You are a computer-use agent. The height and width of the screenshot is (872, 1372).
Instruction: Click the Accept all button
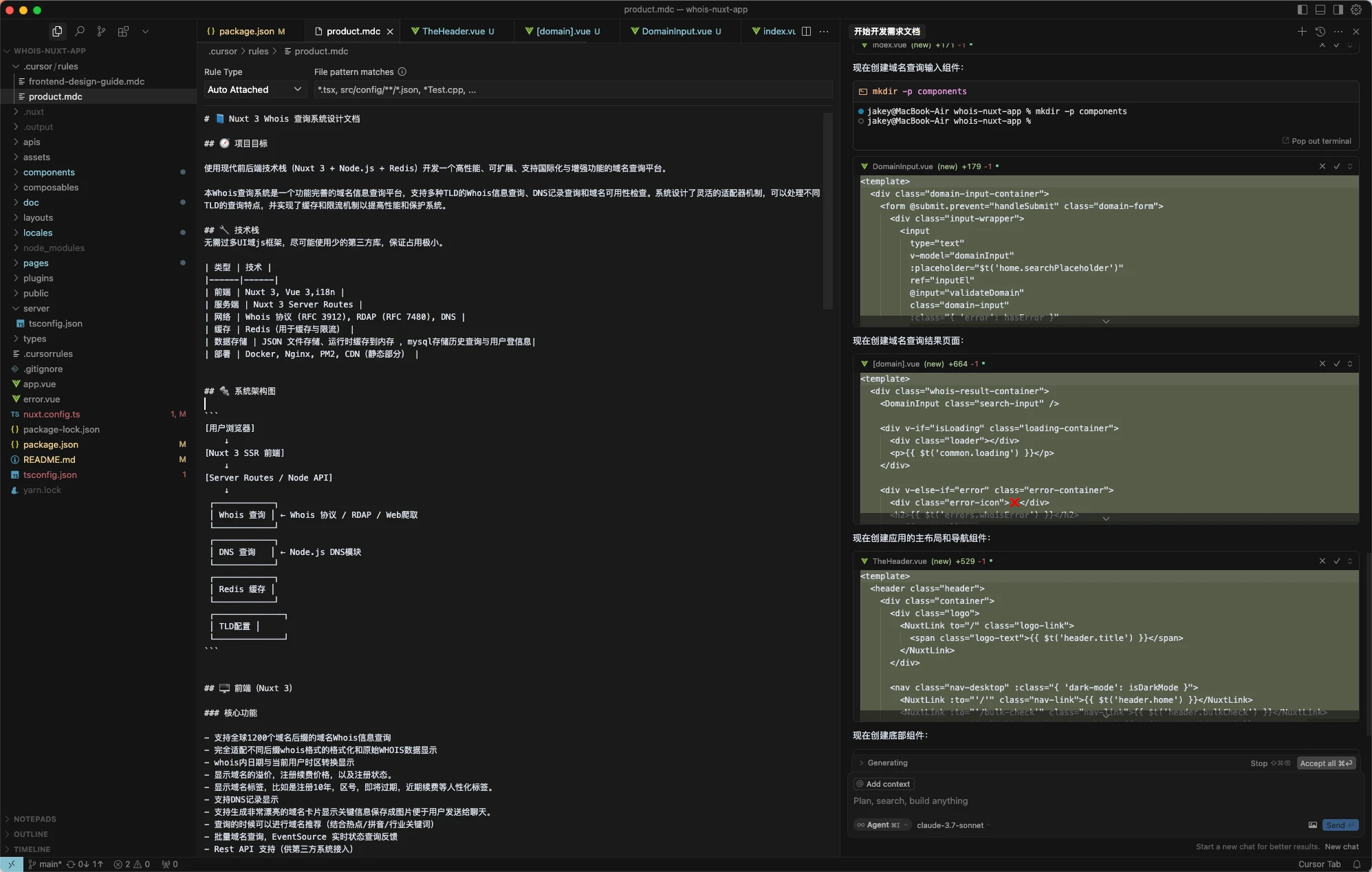[1325, 763]
